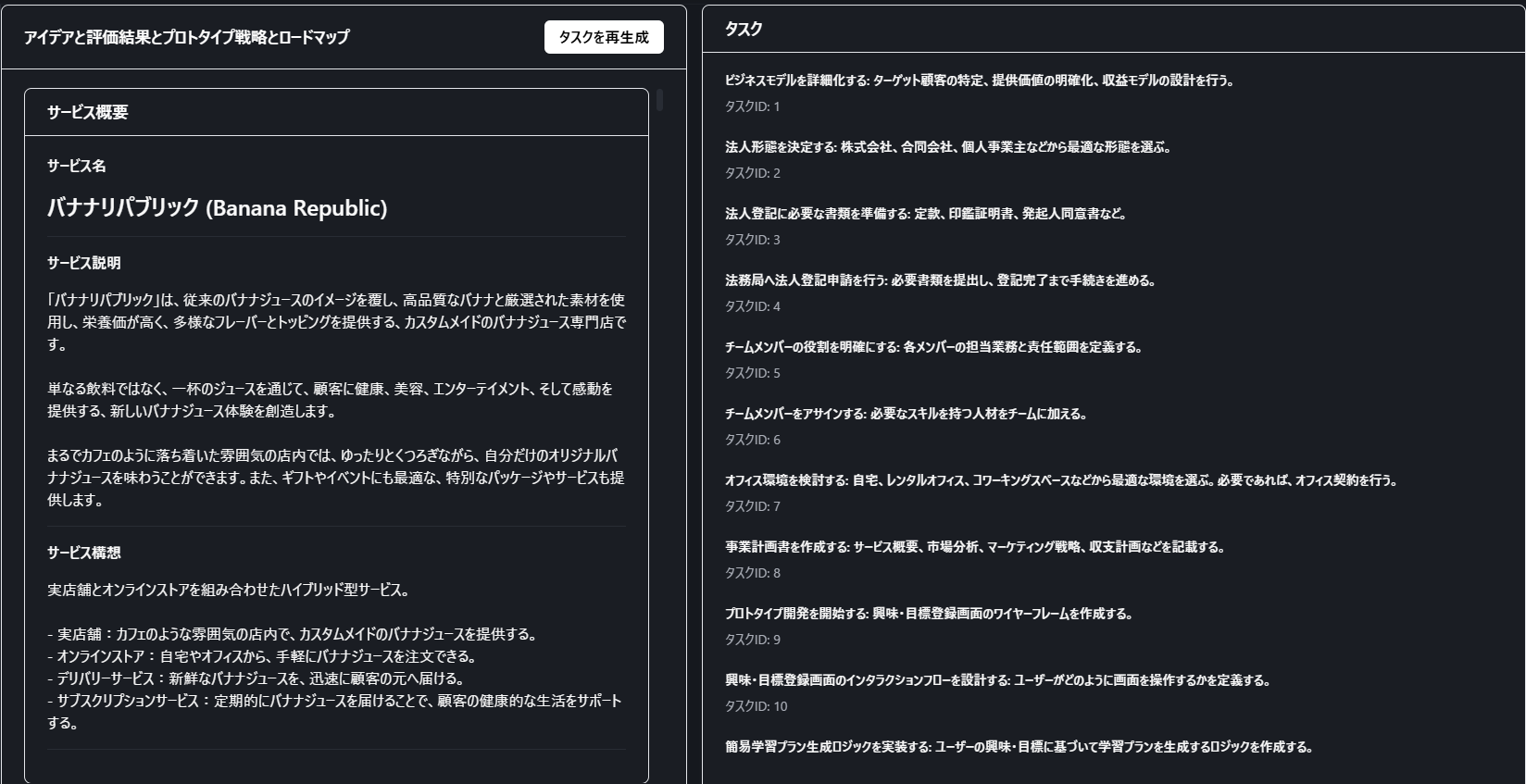
Task: Click the タスクID: 10 label
Action: click(756, 706)
